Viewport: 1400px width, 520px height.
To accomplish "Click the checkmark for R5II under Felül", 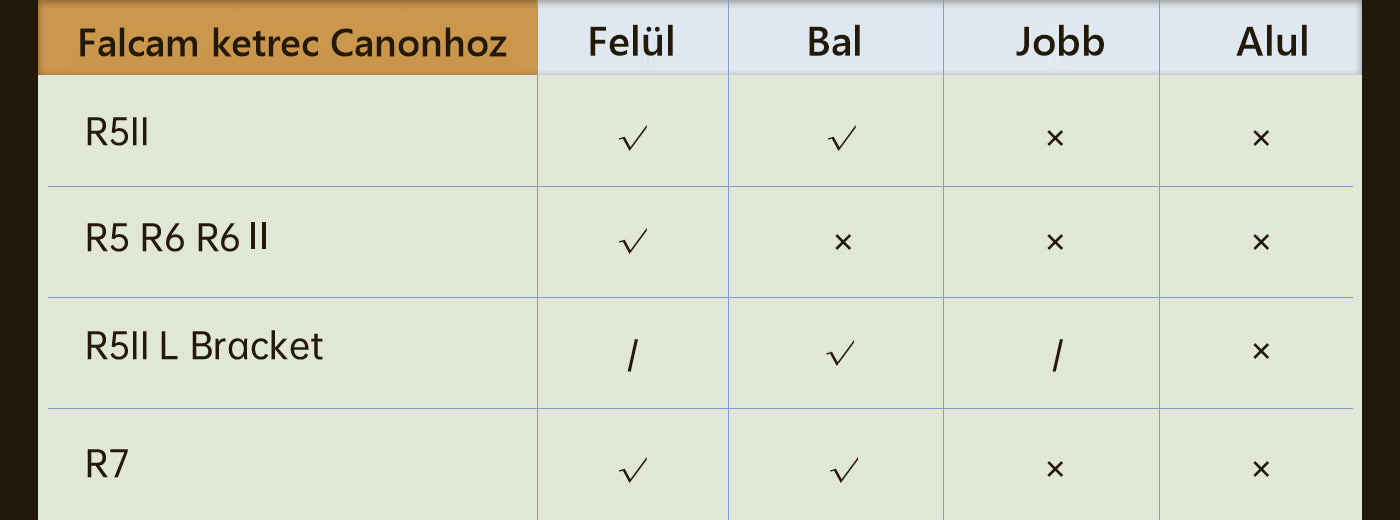I will [634, 138].
